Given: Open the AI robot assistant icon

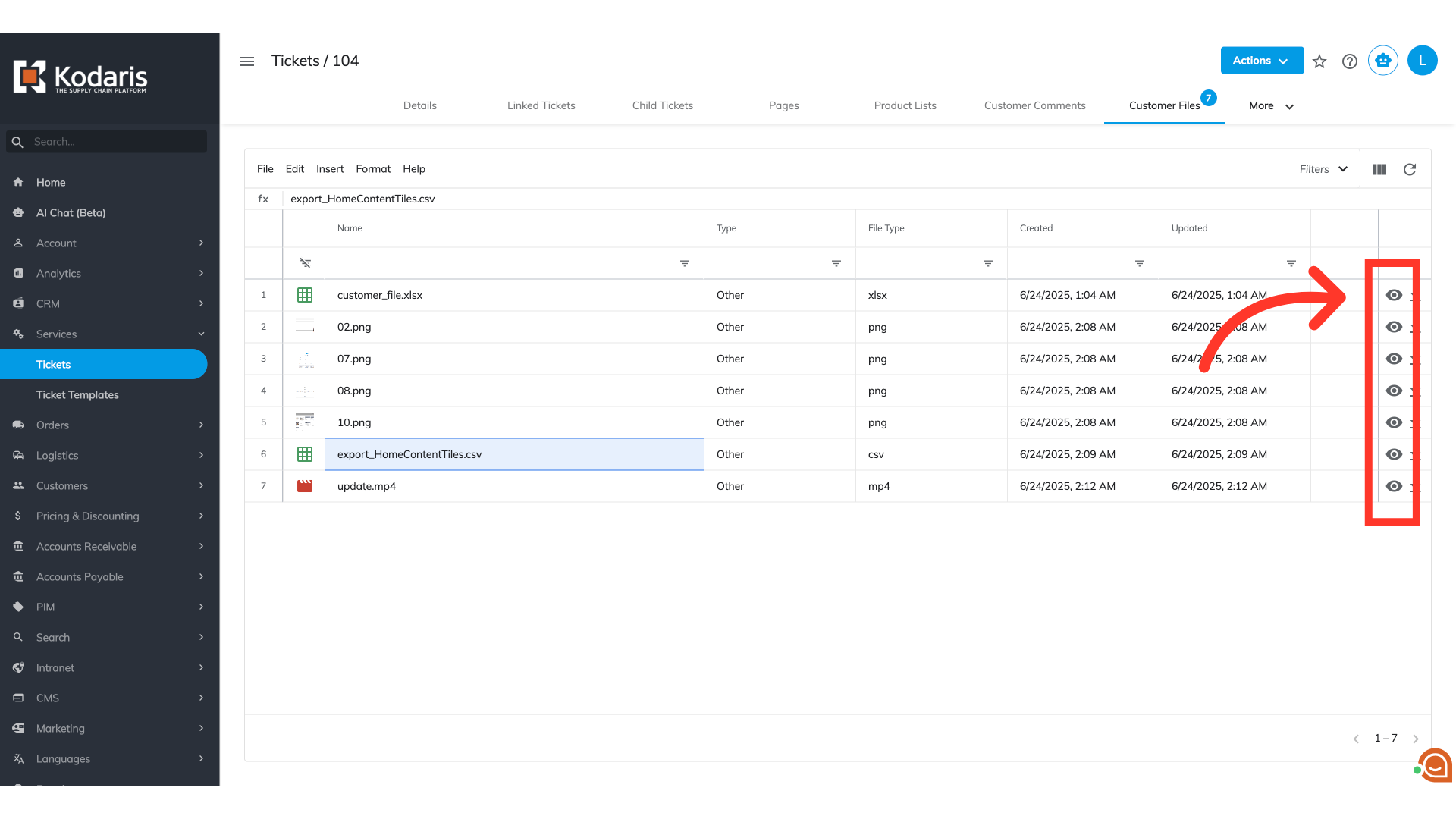Looking at the screenshot, I should pyautogui.click(x=1383, y=61).
